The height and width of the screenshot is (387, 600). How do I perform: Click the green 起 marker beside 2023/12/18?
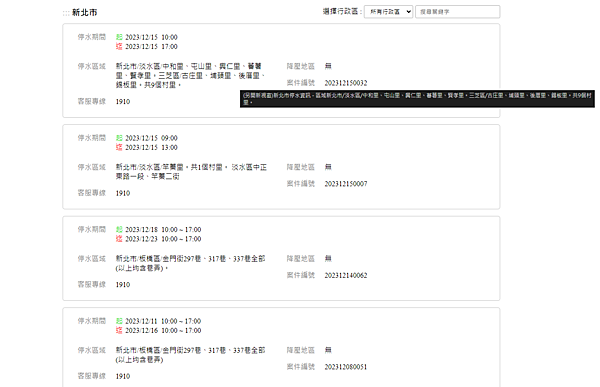tap(119, 230)
